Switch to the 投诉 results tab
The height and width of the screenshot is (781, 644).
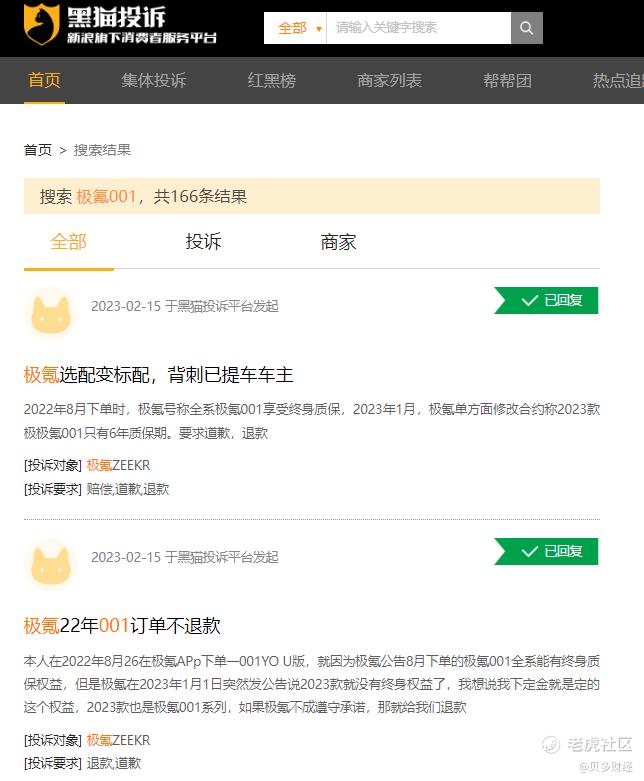coord(203,242)
